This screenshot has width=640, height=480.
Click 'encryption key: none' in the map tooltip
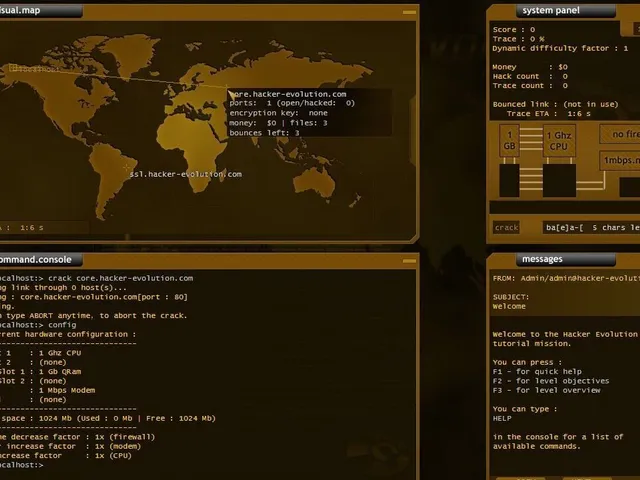pos(278,113)
